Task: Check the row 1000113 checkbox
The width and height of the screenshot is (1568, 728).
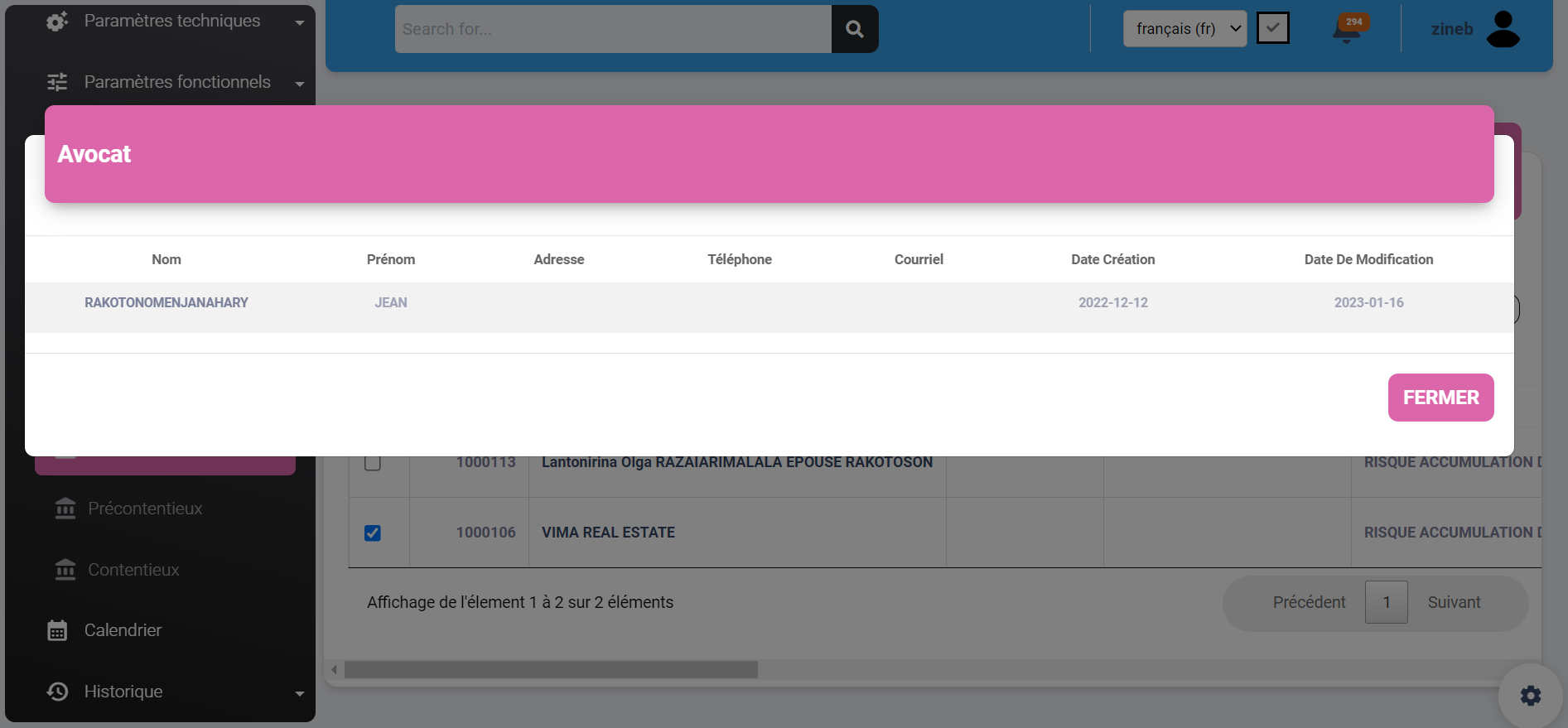Action: 373,462
